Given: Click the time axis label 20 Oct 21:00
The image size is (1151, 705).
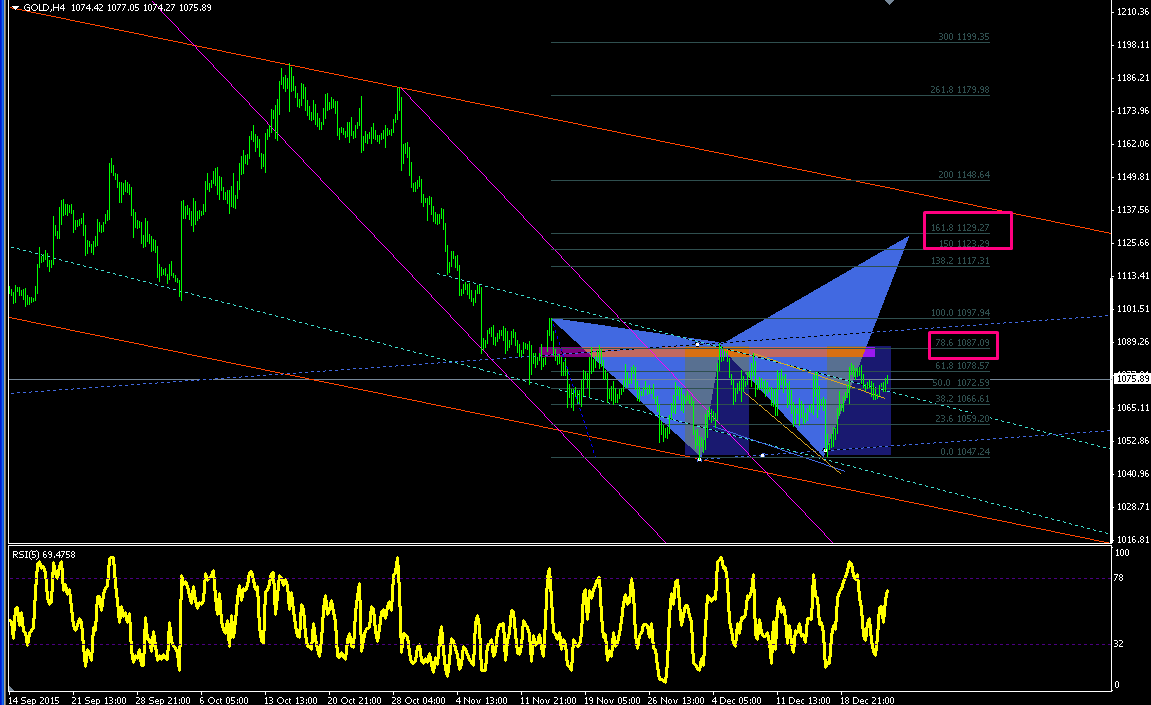Looking at the screenshot, I should (355, 701).
